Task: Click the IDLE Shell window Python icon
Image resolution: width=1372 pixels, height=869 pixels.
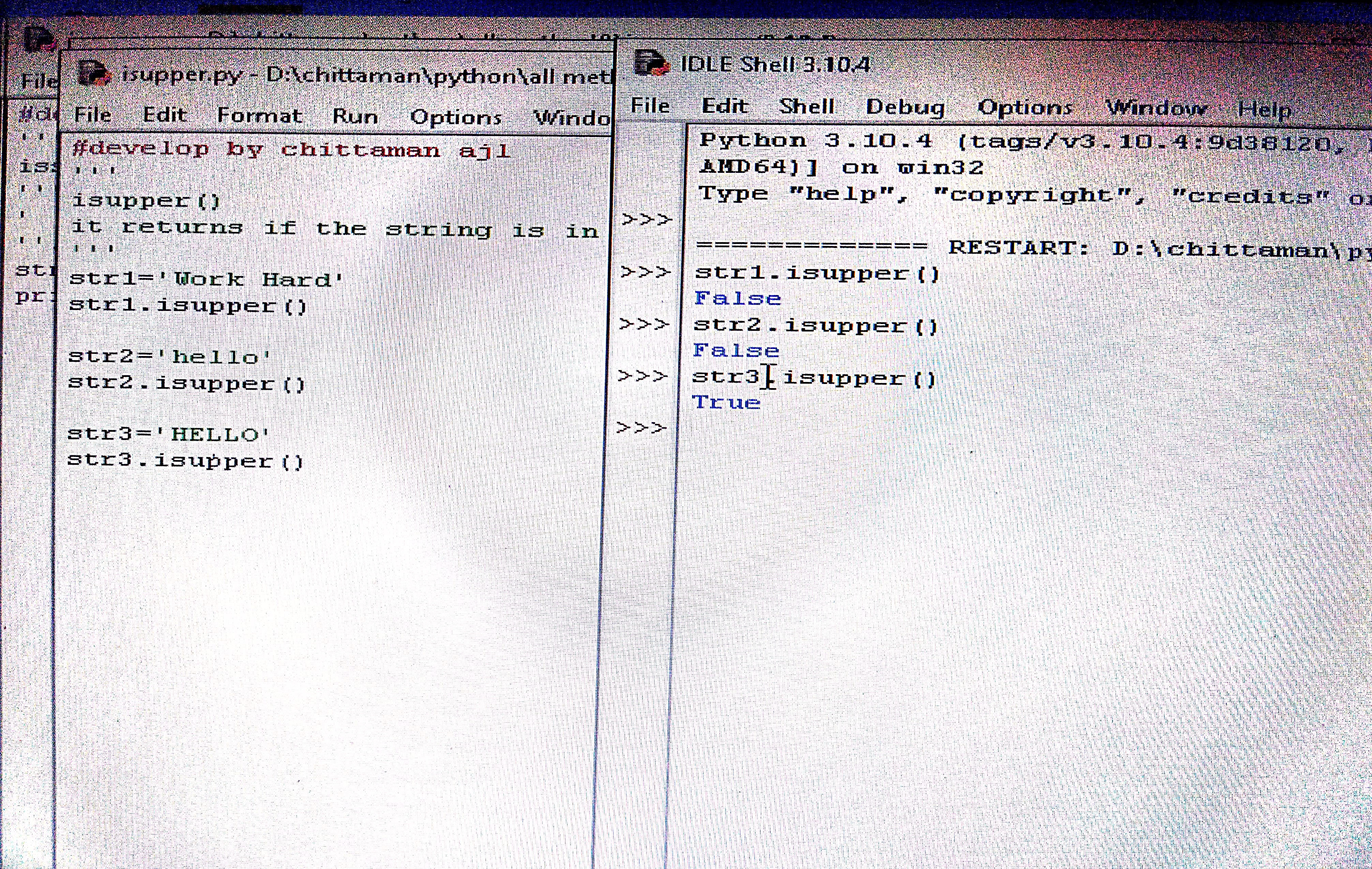Action: tap(651, 63)
